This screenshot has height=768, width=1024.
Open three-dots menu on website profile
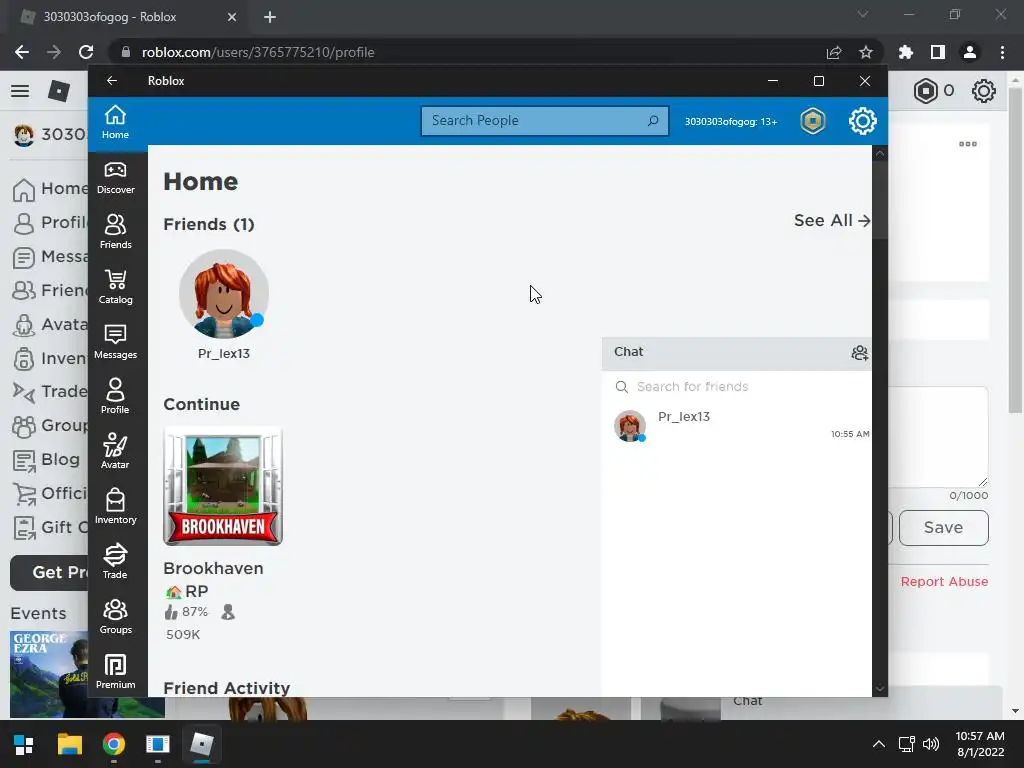click(968, 144)
